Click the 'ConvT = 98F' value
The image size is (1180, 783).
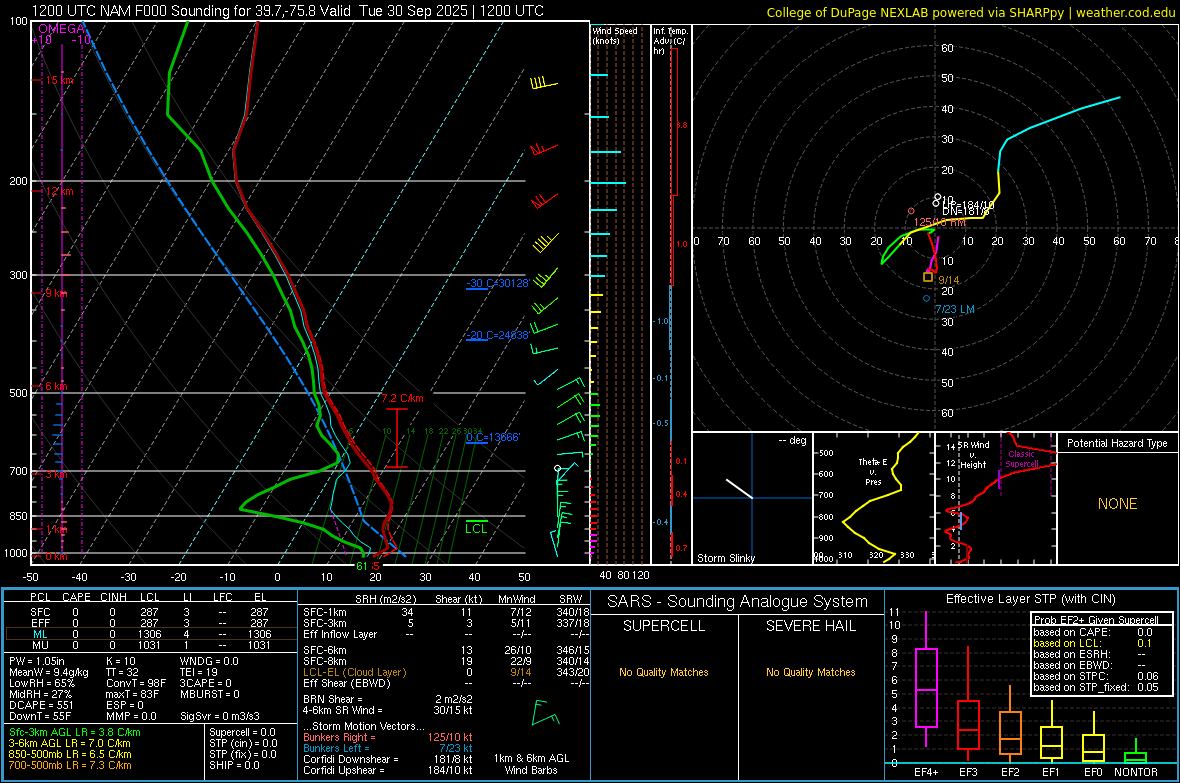(136, 684)
